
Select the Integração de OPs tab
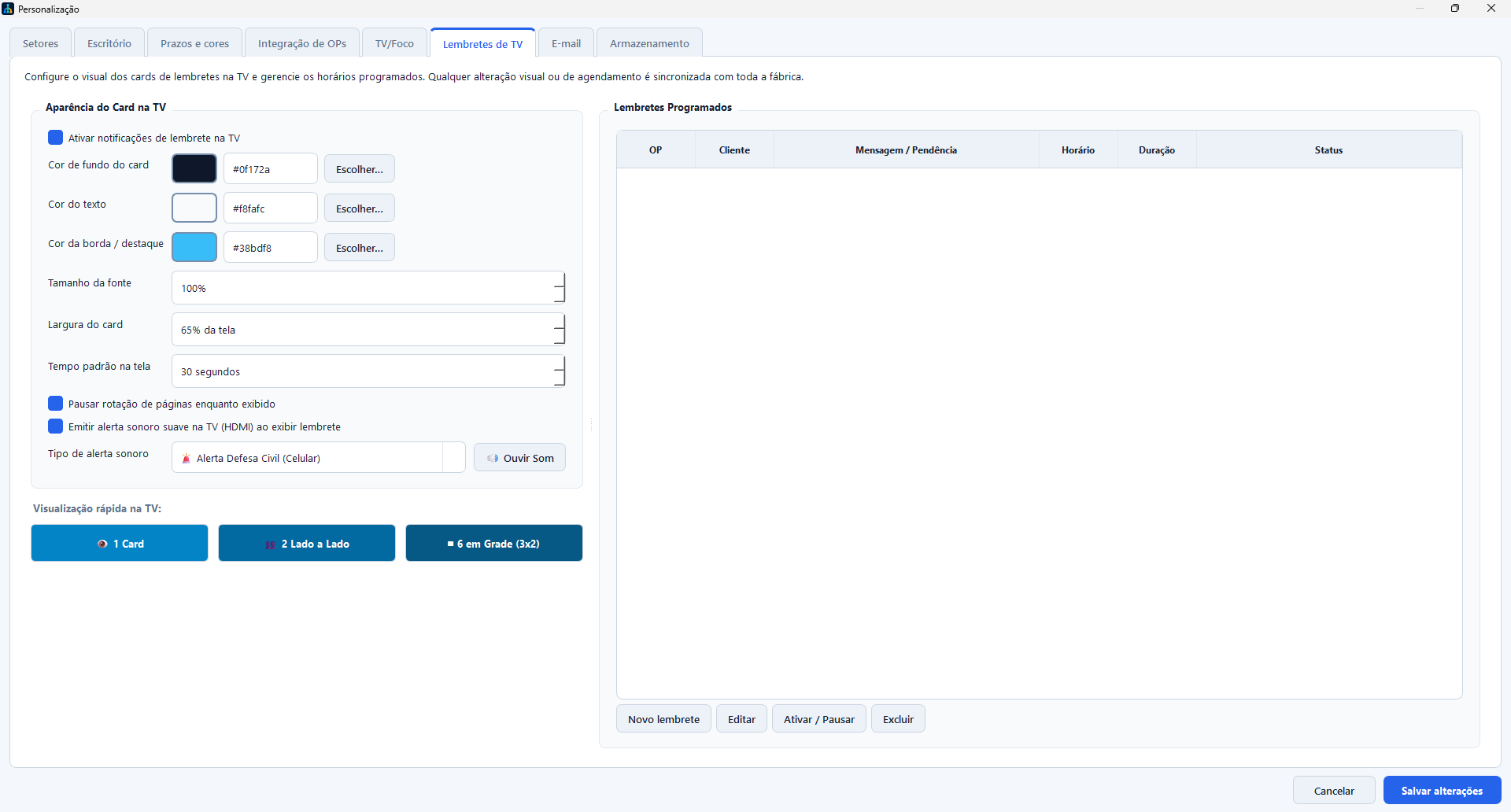(302, 43)
